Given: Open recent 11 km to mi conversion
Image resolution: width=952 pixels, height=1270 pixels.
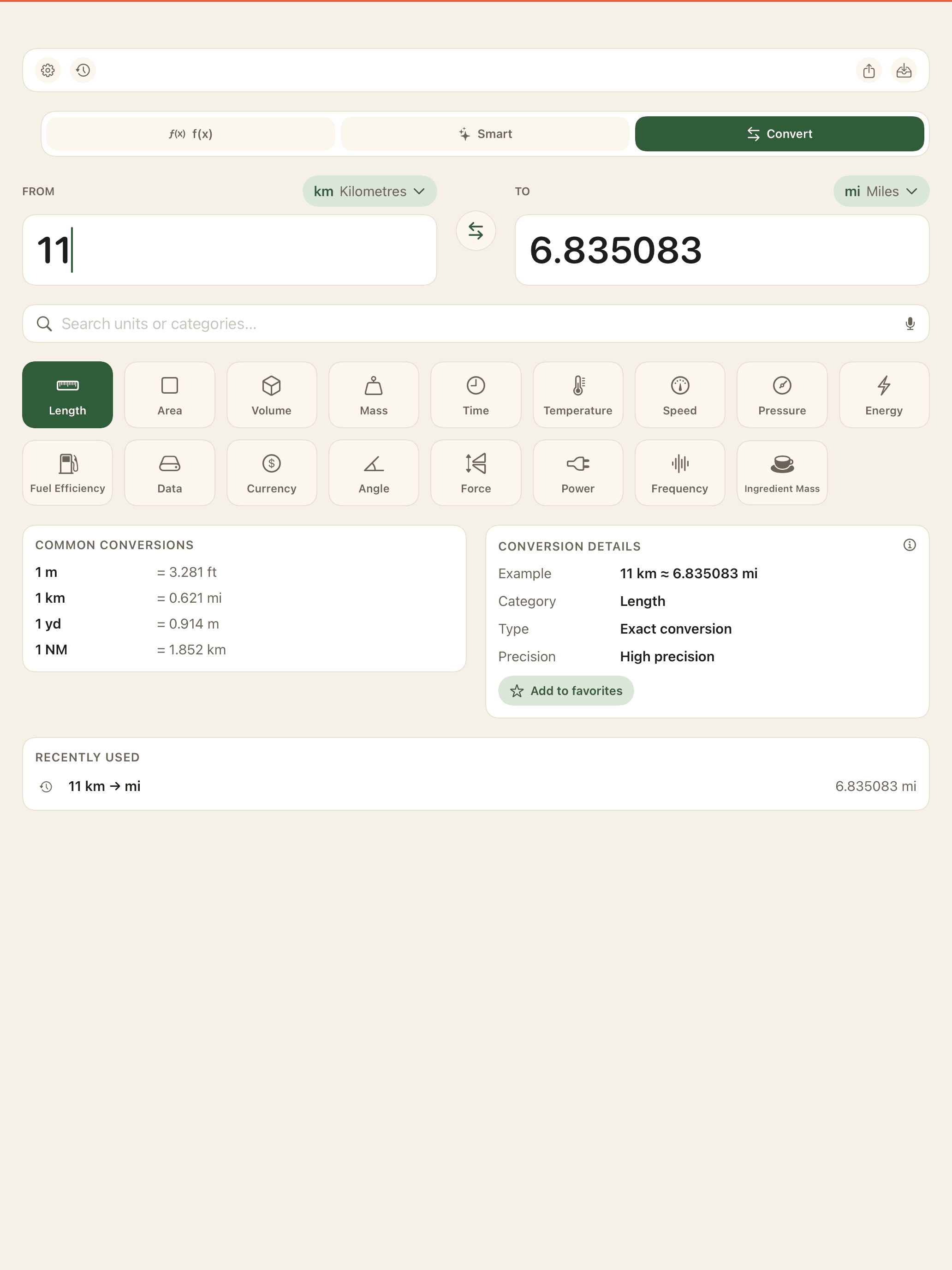Looking at the screenshot, I should coord(476,786).
